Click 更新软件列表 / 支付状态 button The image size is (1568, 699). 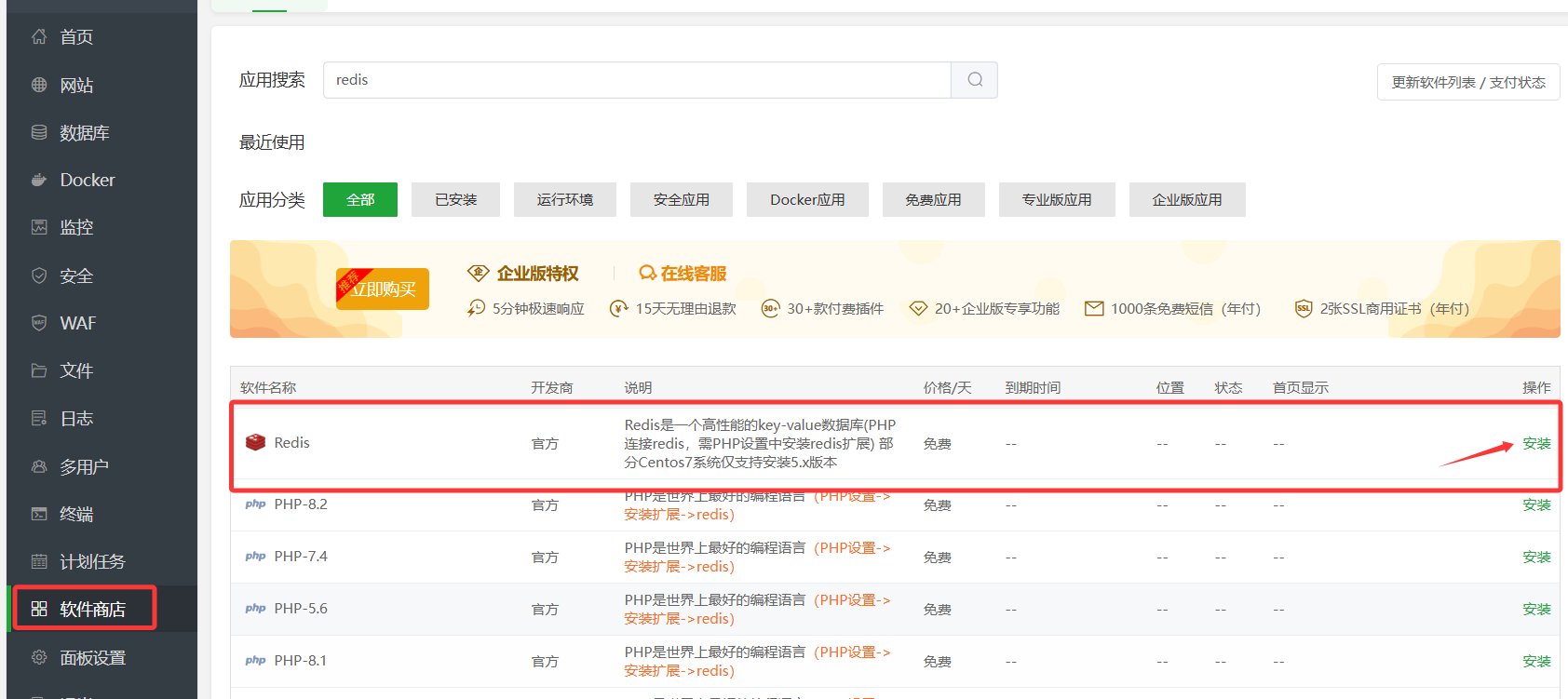pyautogui.click(x=1467, y=82)
